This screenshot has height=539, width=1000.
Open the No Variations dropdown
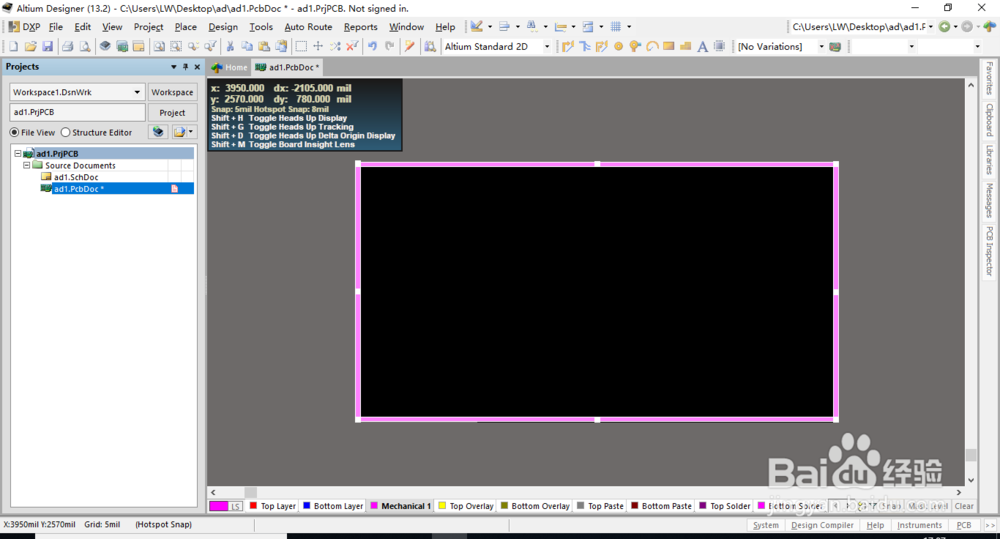point(821,47)
